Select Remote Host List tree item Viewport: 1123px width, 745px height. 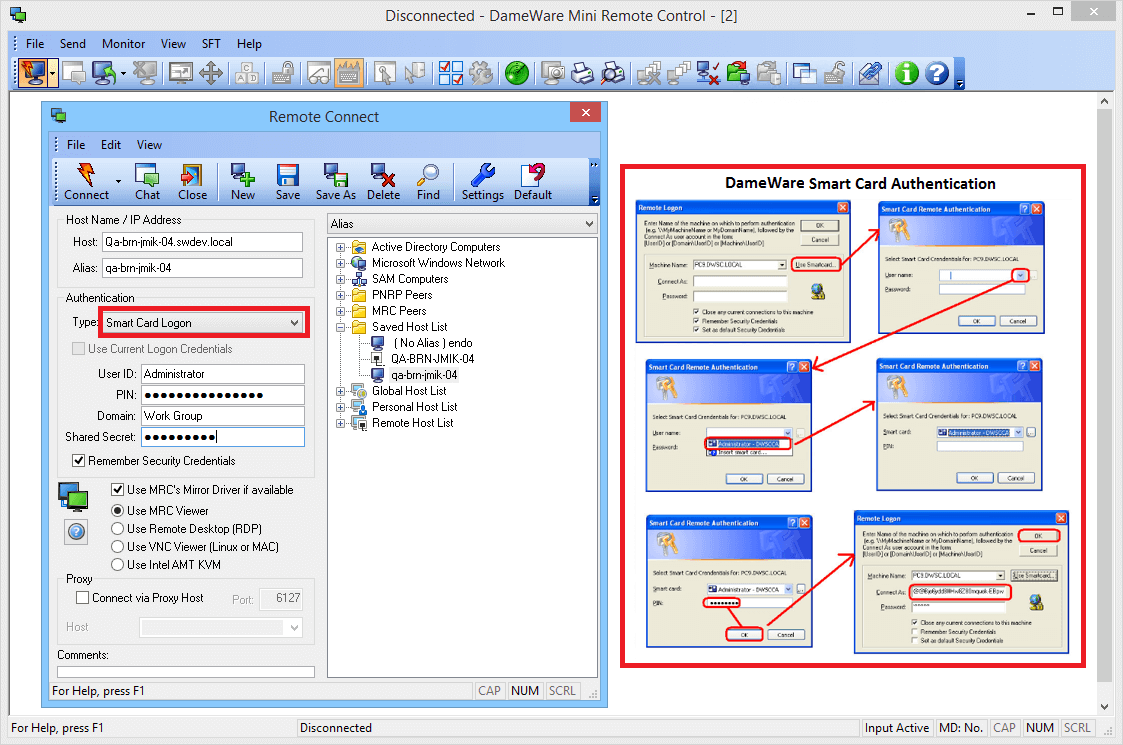click(413, 423)
